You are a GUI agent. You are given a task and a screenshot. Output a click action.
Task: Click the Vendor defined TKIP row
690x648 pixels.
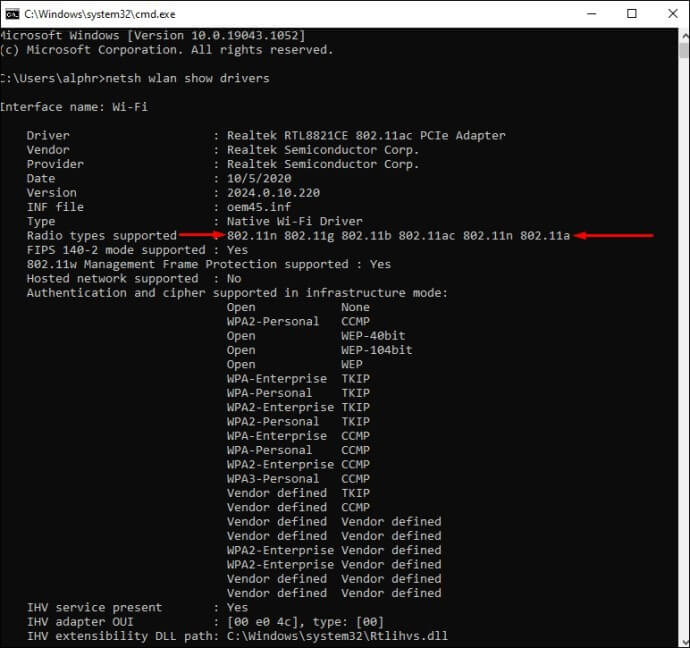coord(298,493)
